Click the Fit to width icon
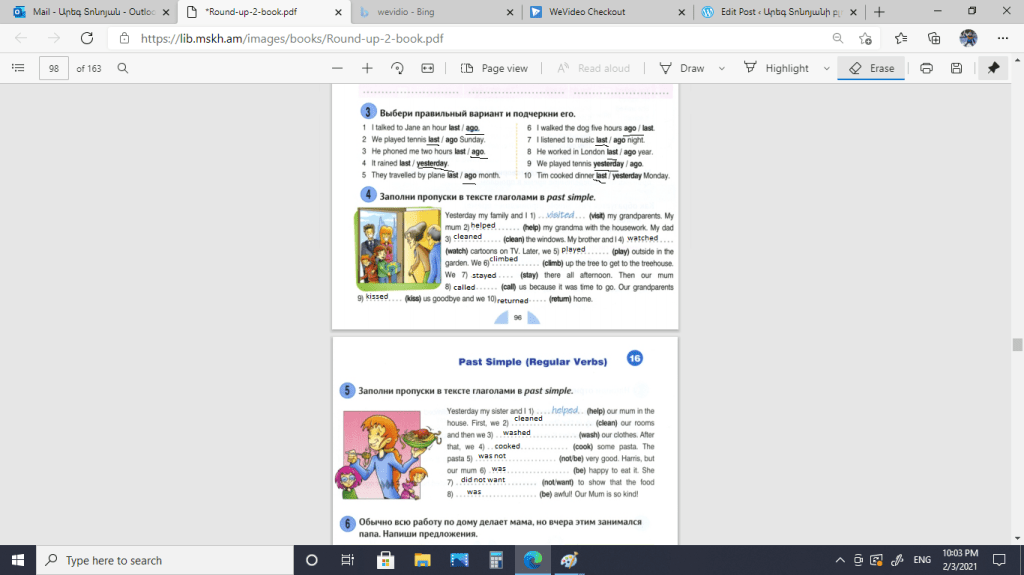The width and height of the screenshot is (1024, 575). [428, 68]
